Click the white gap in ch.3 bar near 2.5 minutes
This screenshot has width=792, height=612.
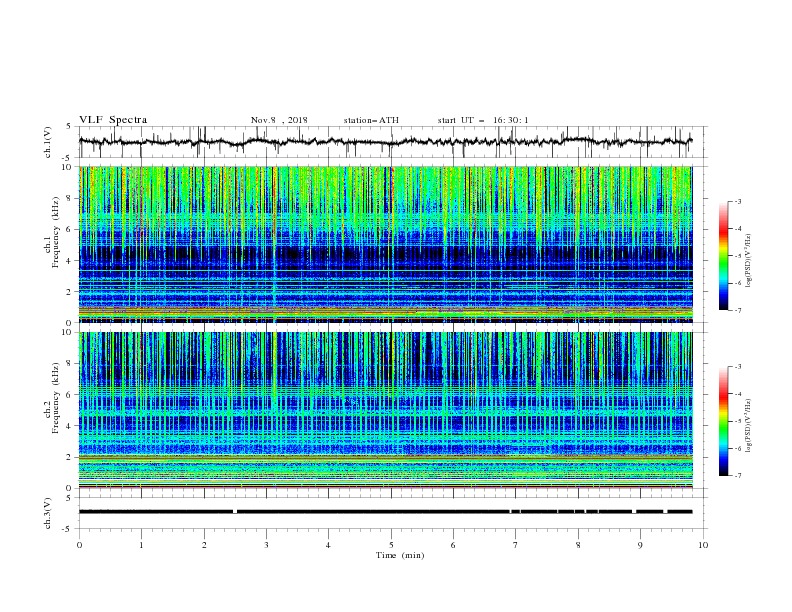[x=235, y=512]
